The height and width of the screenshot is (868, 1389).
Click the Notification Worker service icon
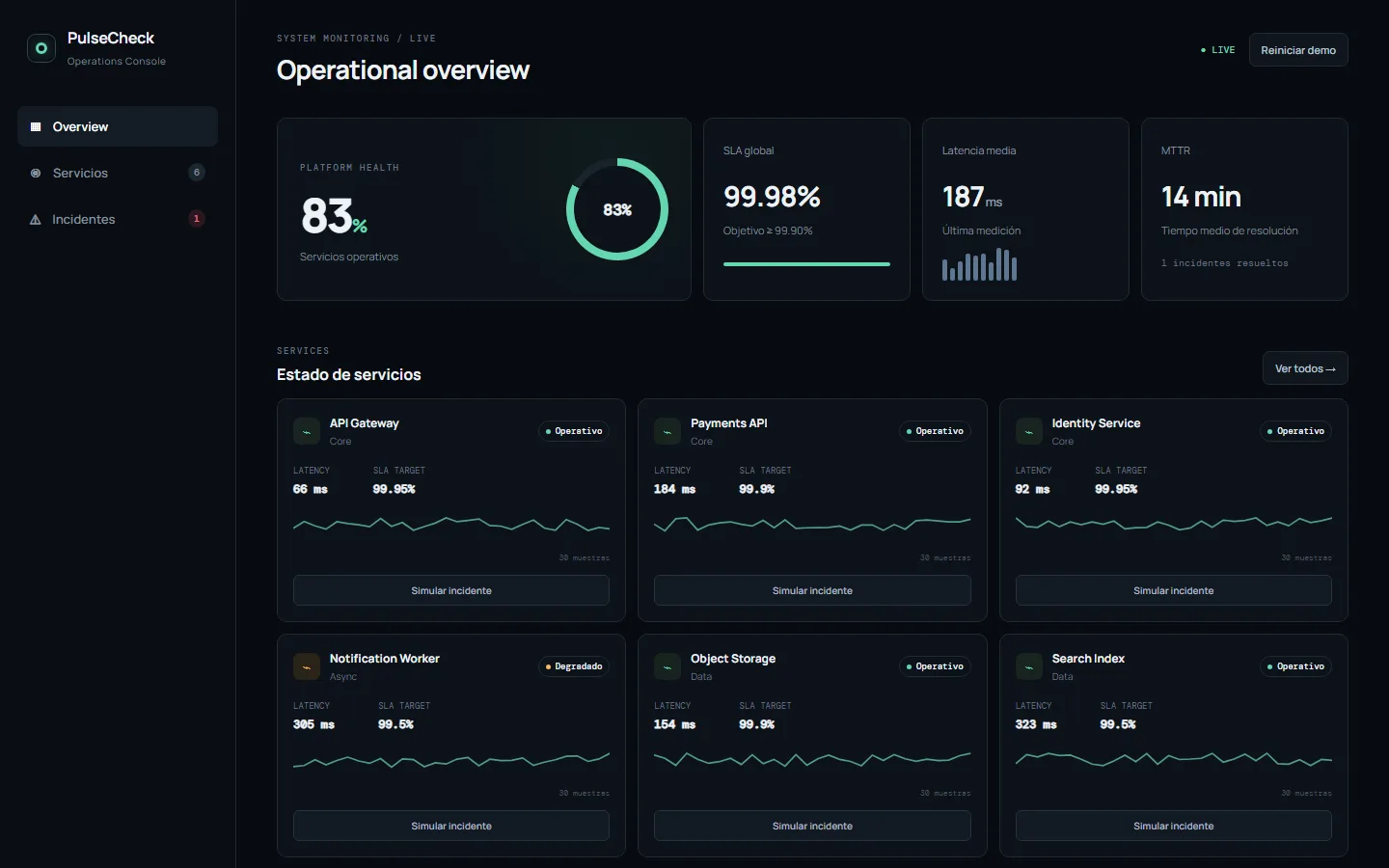[307, 666]
